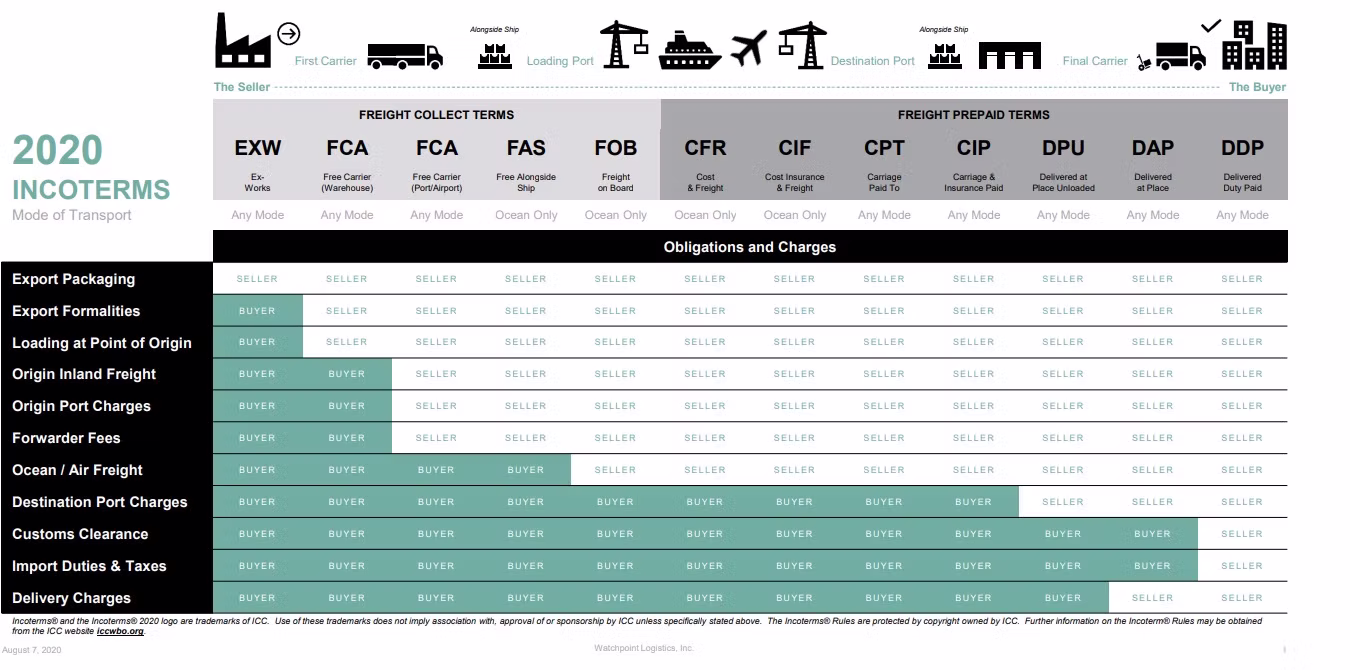Screen dimensions: 1350x670
Task: Click the Destination Port crane icon
Action: [801, 45]
